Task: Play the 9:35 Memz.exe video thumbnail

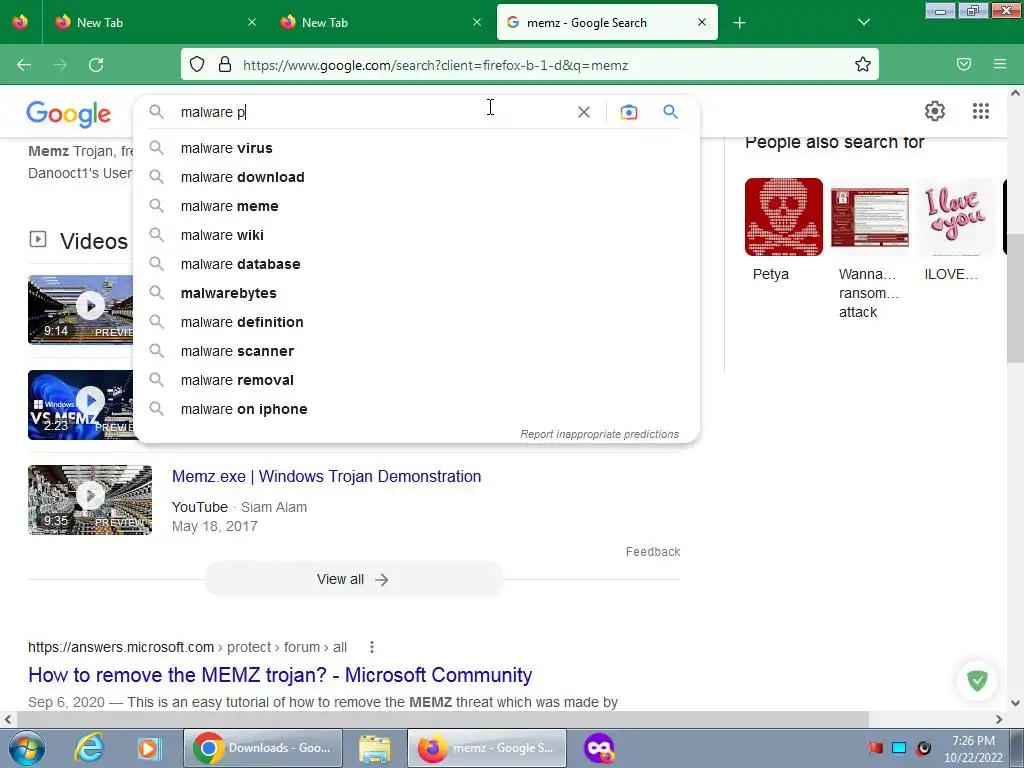Action: [90, 500]
